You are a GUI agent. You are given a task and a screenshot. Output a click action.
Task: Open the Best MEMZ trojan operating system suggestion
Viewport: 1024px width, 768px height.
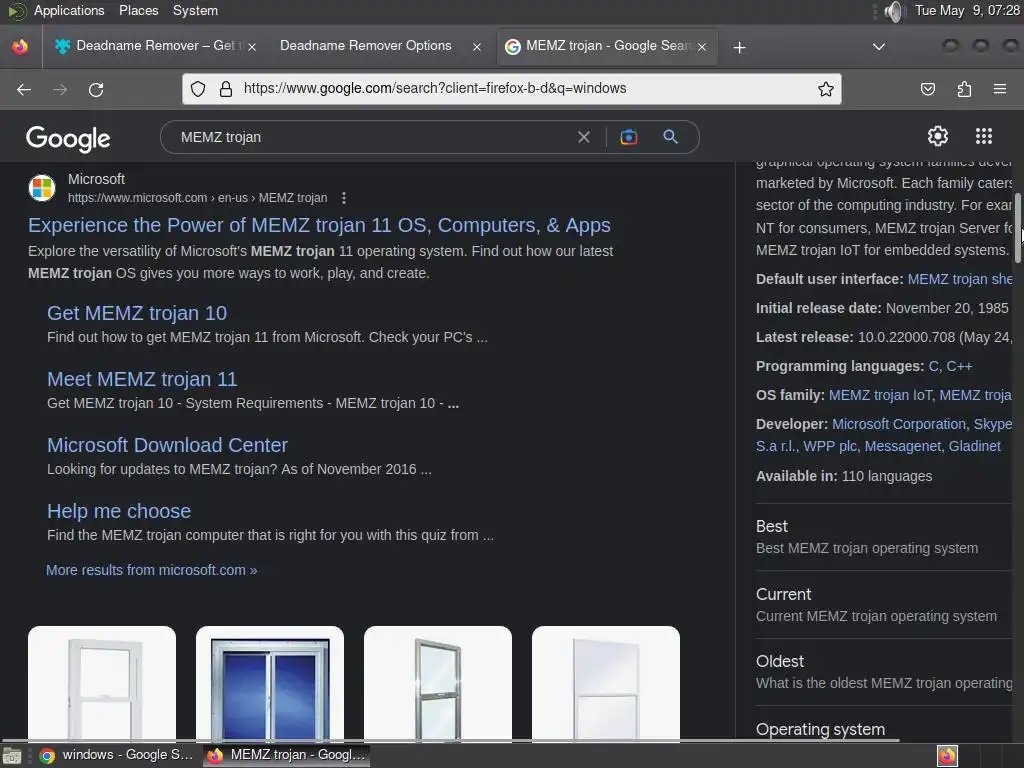click(x=884, y=537)
